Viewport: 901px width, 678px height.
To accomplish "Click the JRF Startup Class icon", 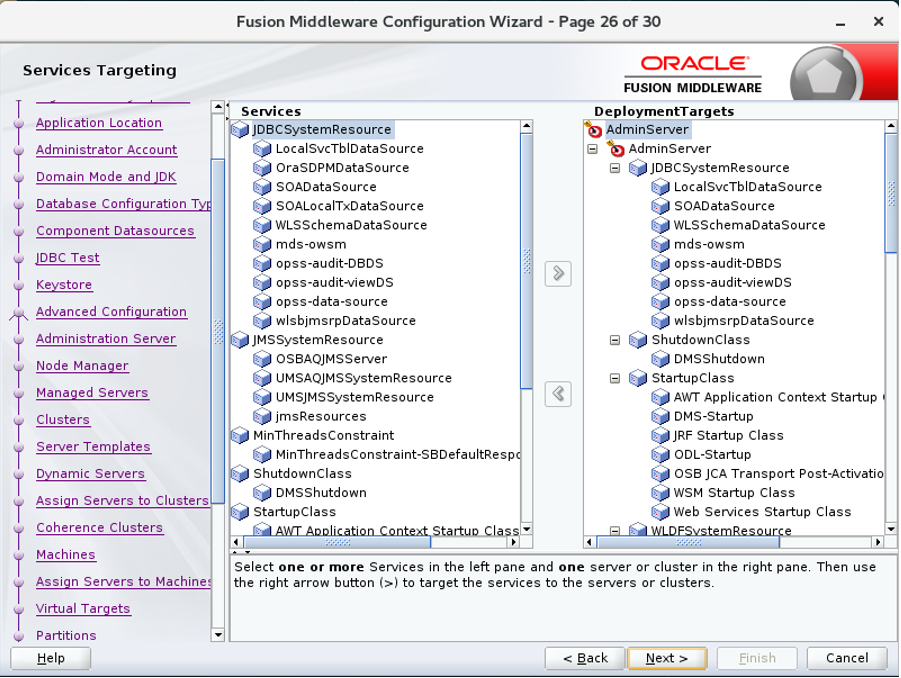I will pos(660,436).
